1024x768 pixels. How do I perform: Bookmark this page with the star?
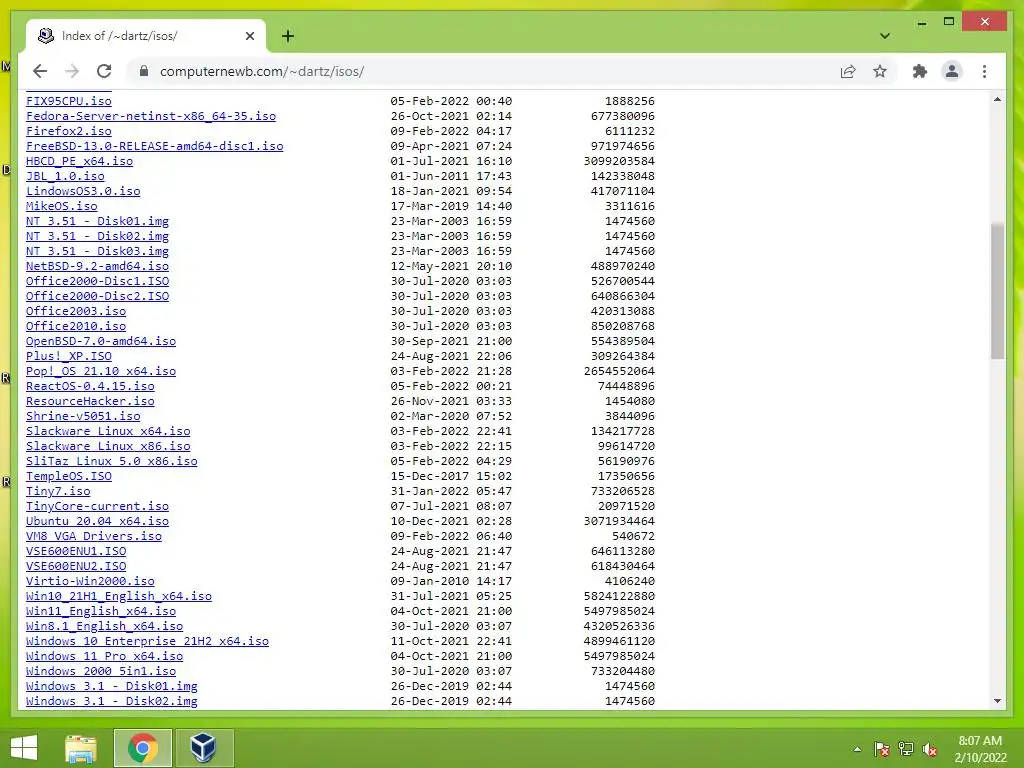(880, 71)
